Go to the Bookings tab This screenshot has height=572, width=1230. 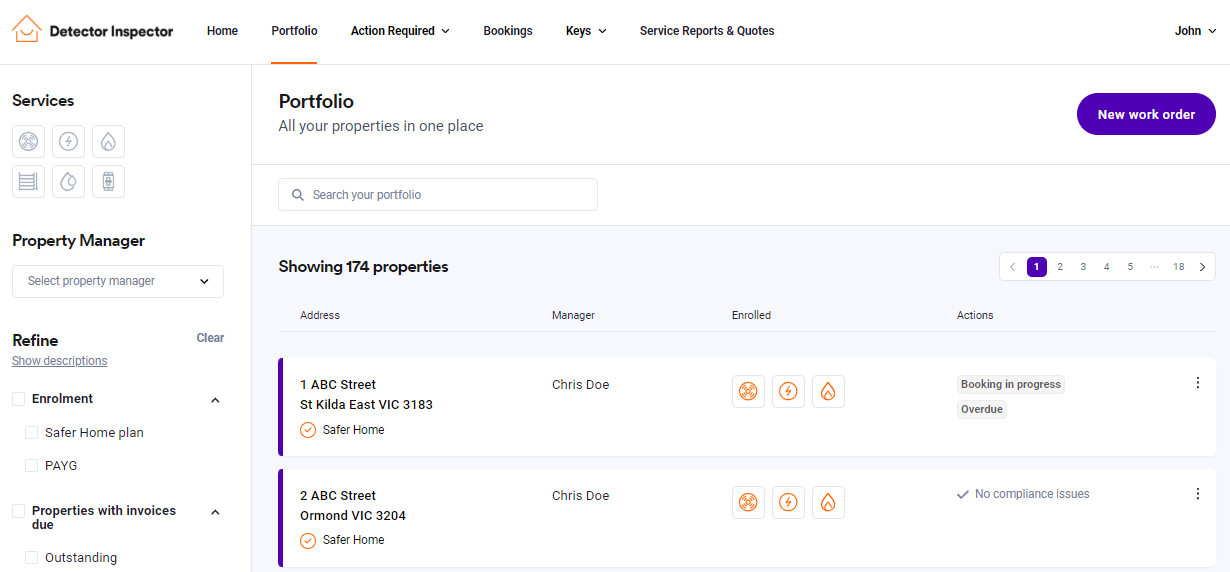click(507, 31)
